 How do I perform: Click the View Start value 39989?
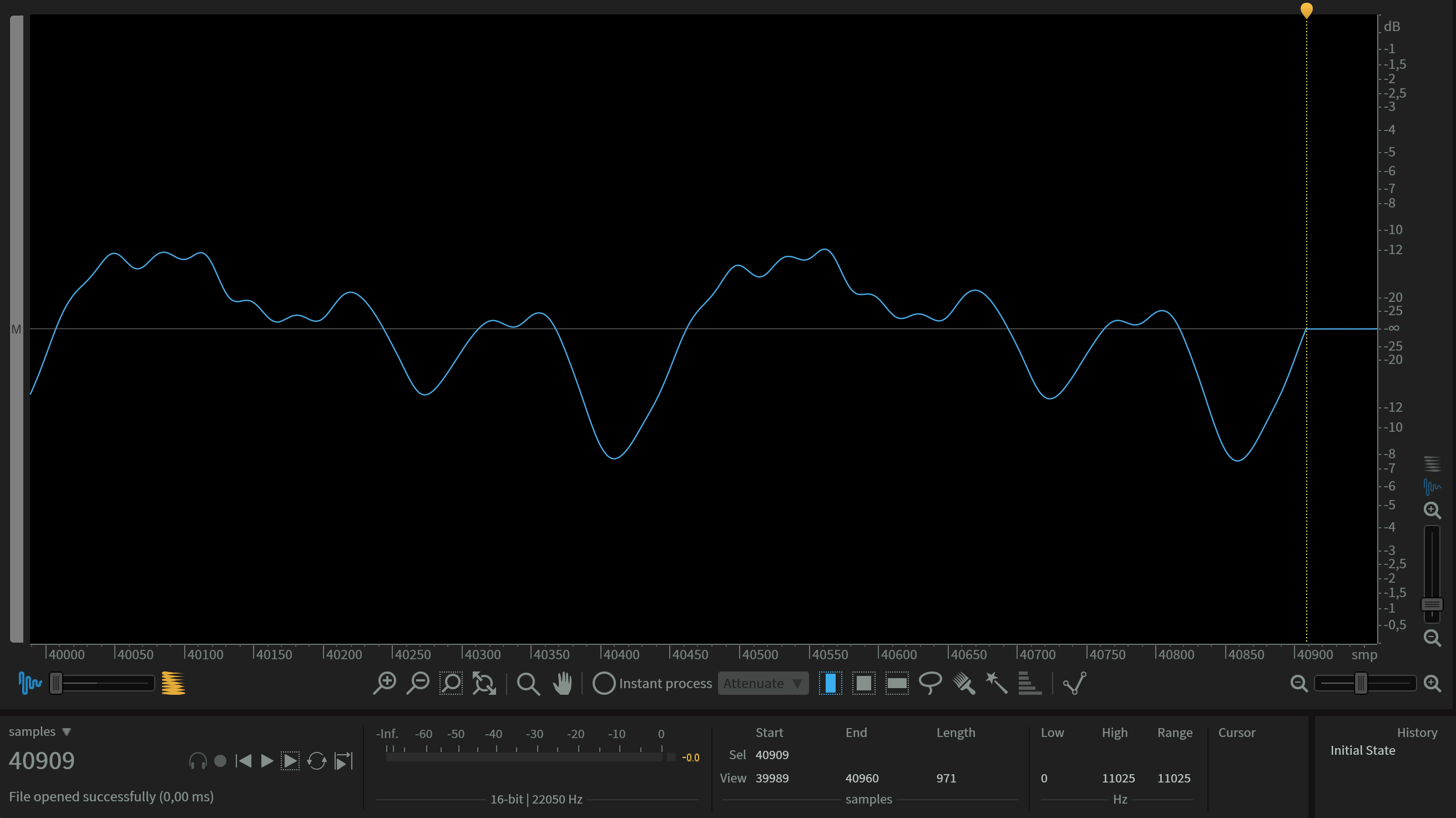(x=772, y=779)
